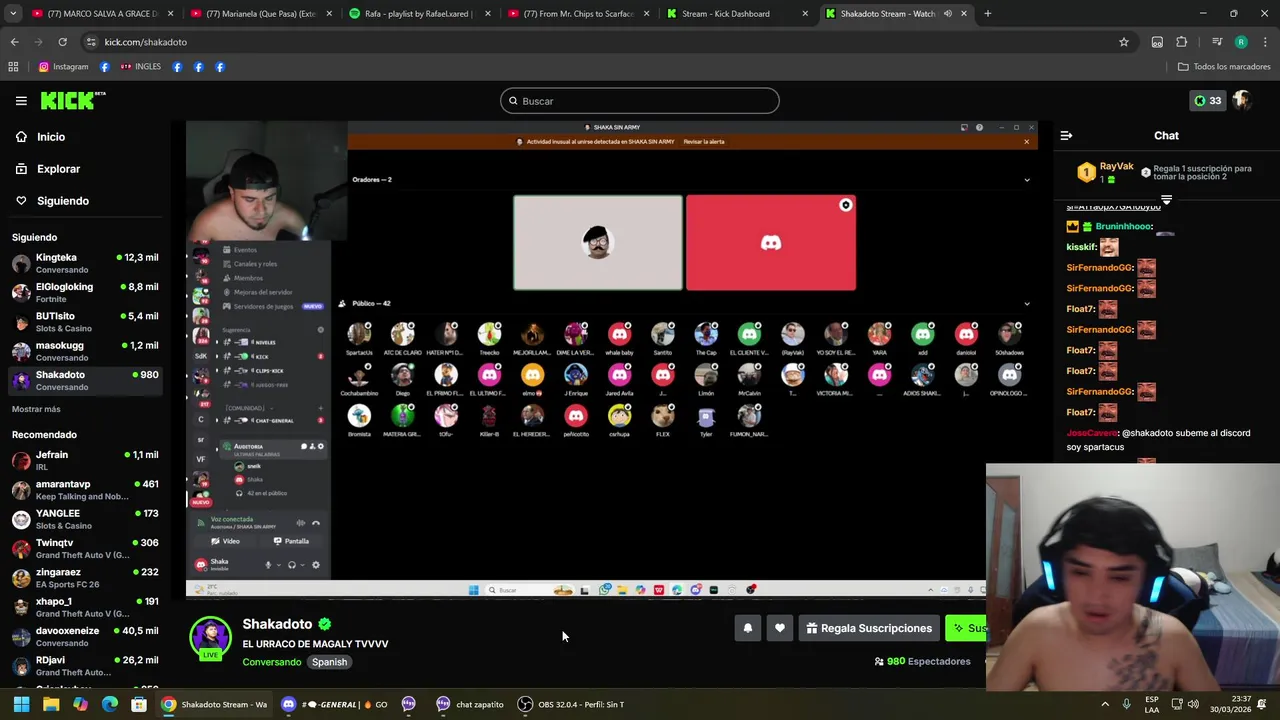The image size is (1280, 720).
Task: Click the Conversando category link
Action: coord(271,662)
